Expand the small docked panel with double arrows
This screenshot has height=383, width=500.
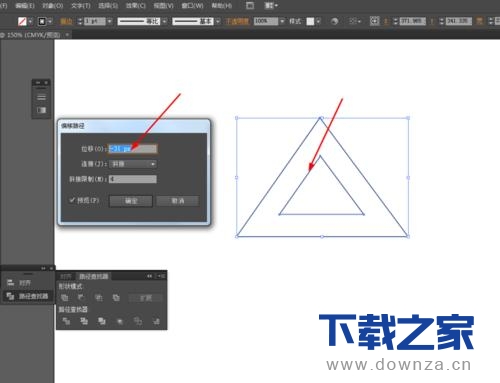[x=38, y=82]
